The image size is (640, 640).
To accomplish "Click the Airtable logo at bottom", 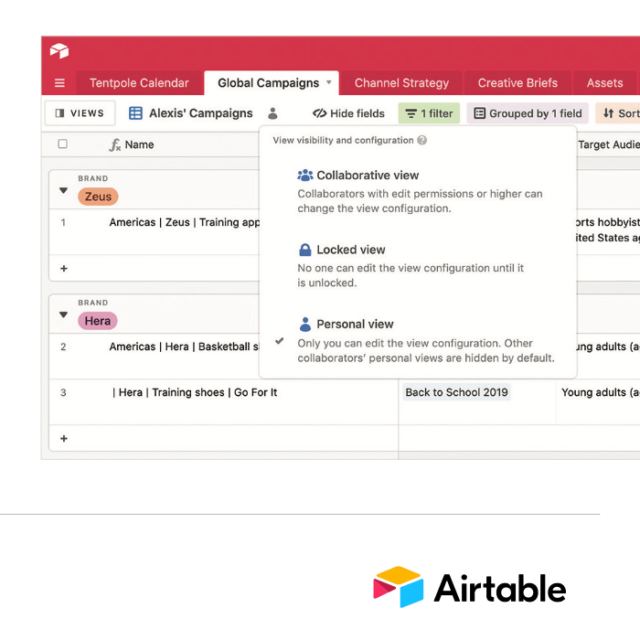I will tap(469, 587).
